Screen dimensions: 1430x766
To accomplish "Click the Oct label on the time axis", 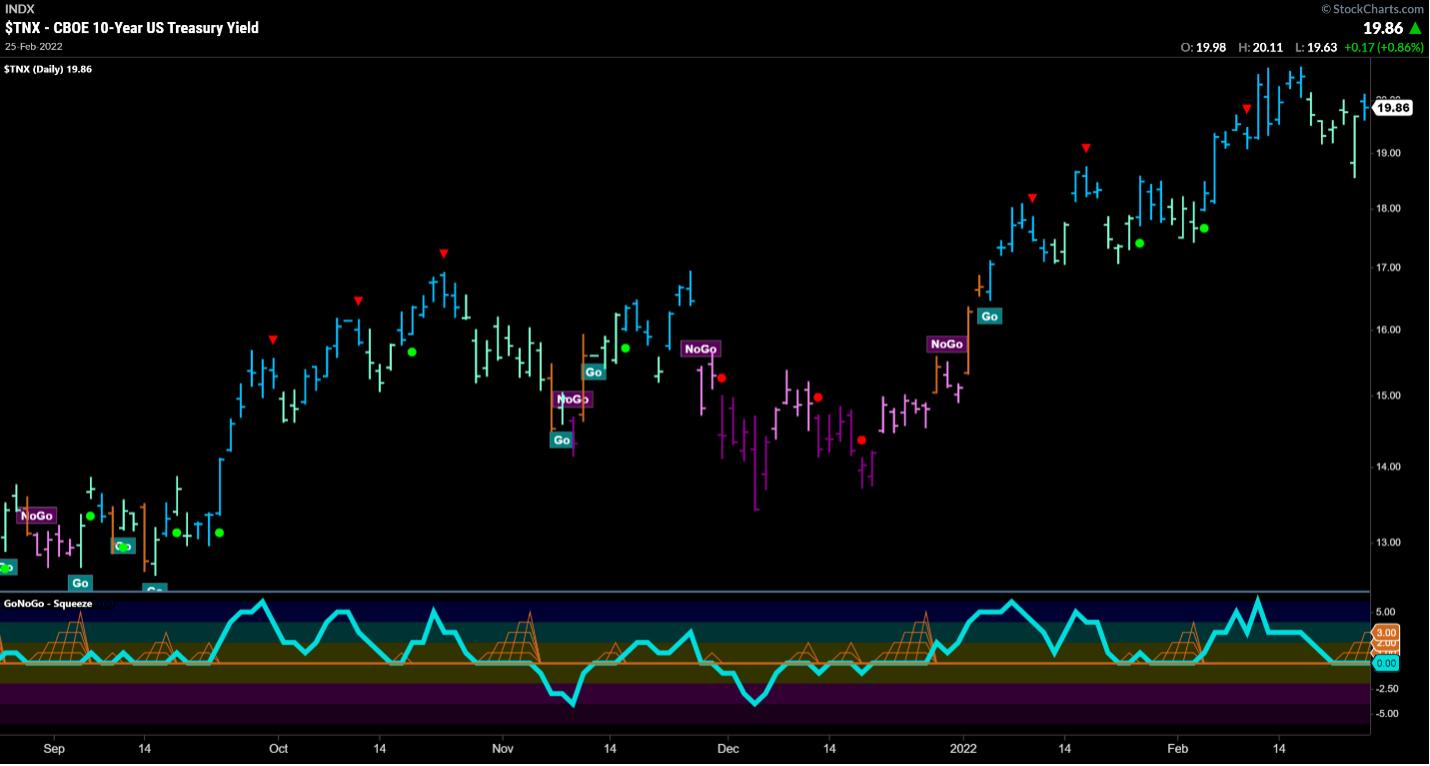I will [x=279, y=748].
